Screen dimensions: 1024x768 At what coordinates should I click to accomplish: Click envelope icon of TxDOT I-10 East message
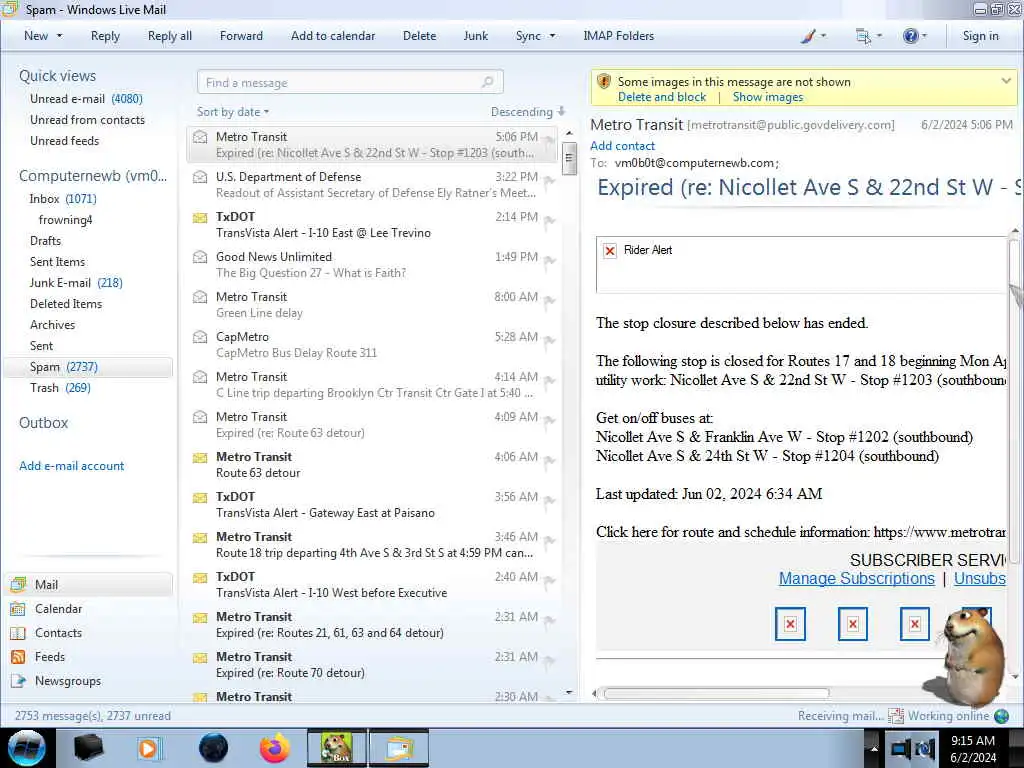(x=200, y=217)
